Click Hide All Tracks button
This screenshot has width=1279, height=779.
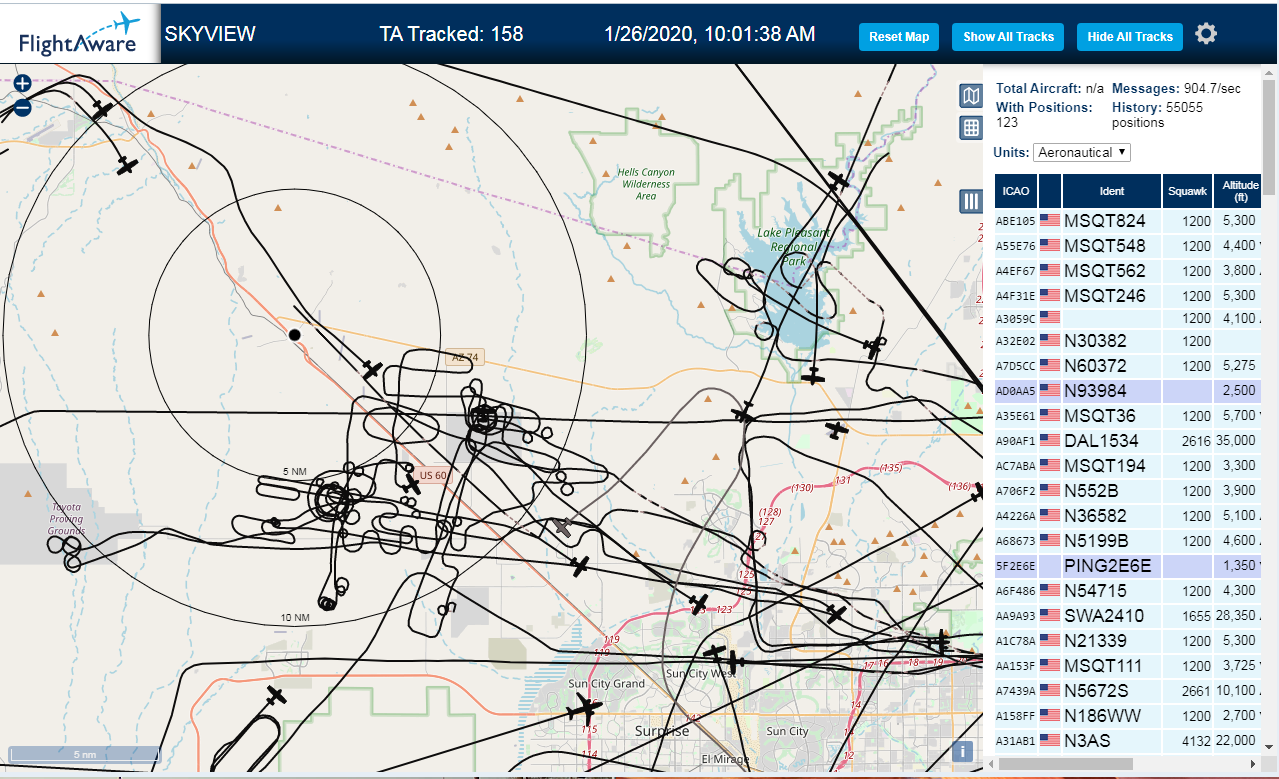tap(1130, 37)
